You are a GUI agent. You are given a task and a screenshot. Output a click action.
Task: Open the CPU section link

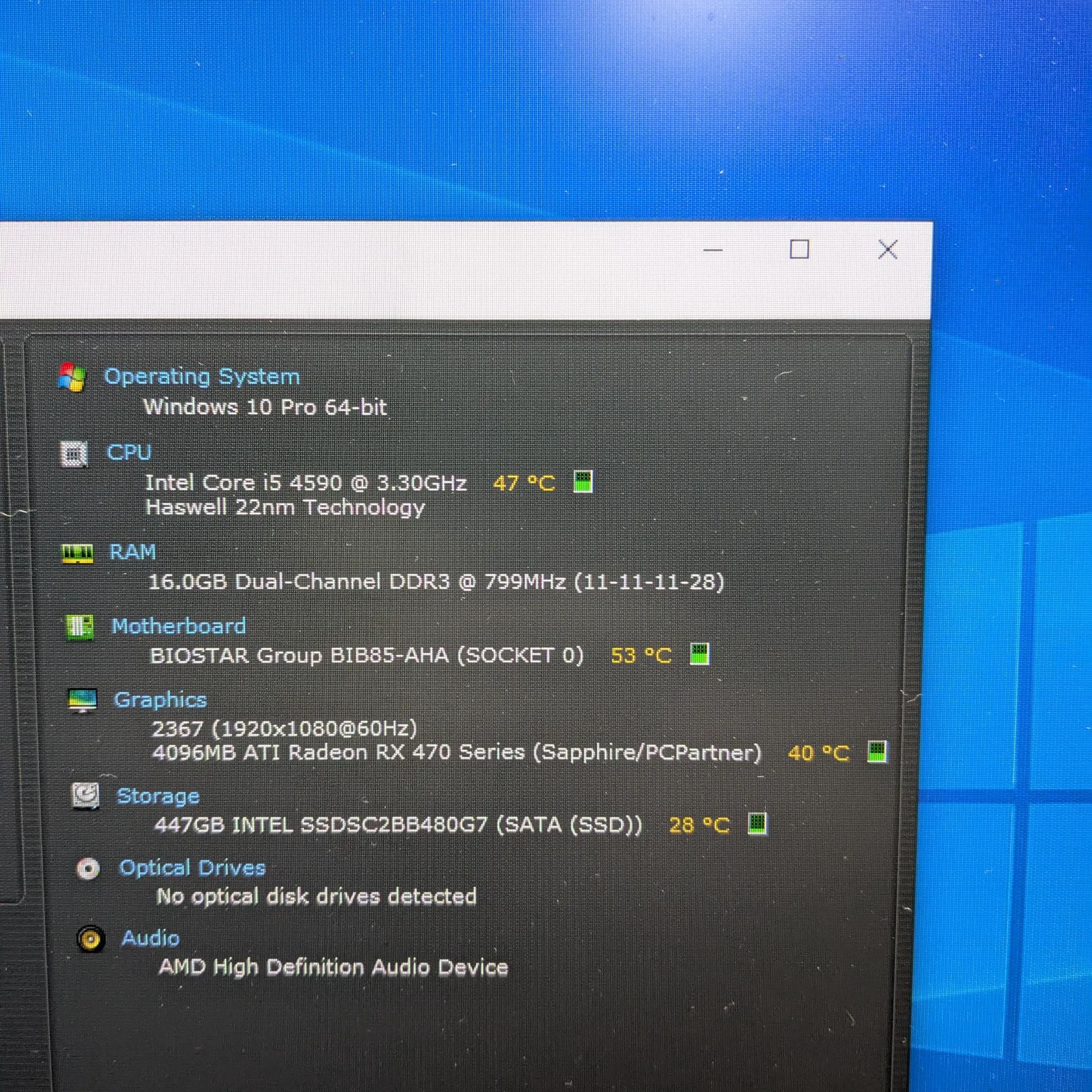(129, 453)
